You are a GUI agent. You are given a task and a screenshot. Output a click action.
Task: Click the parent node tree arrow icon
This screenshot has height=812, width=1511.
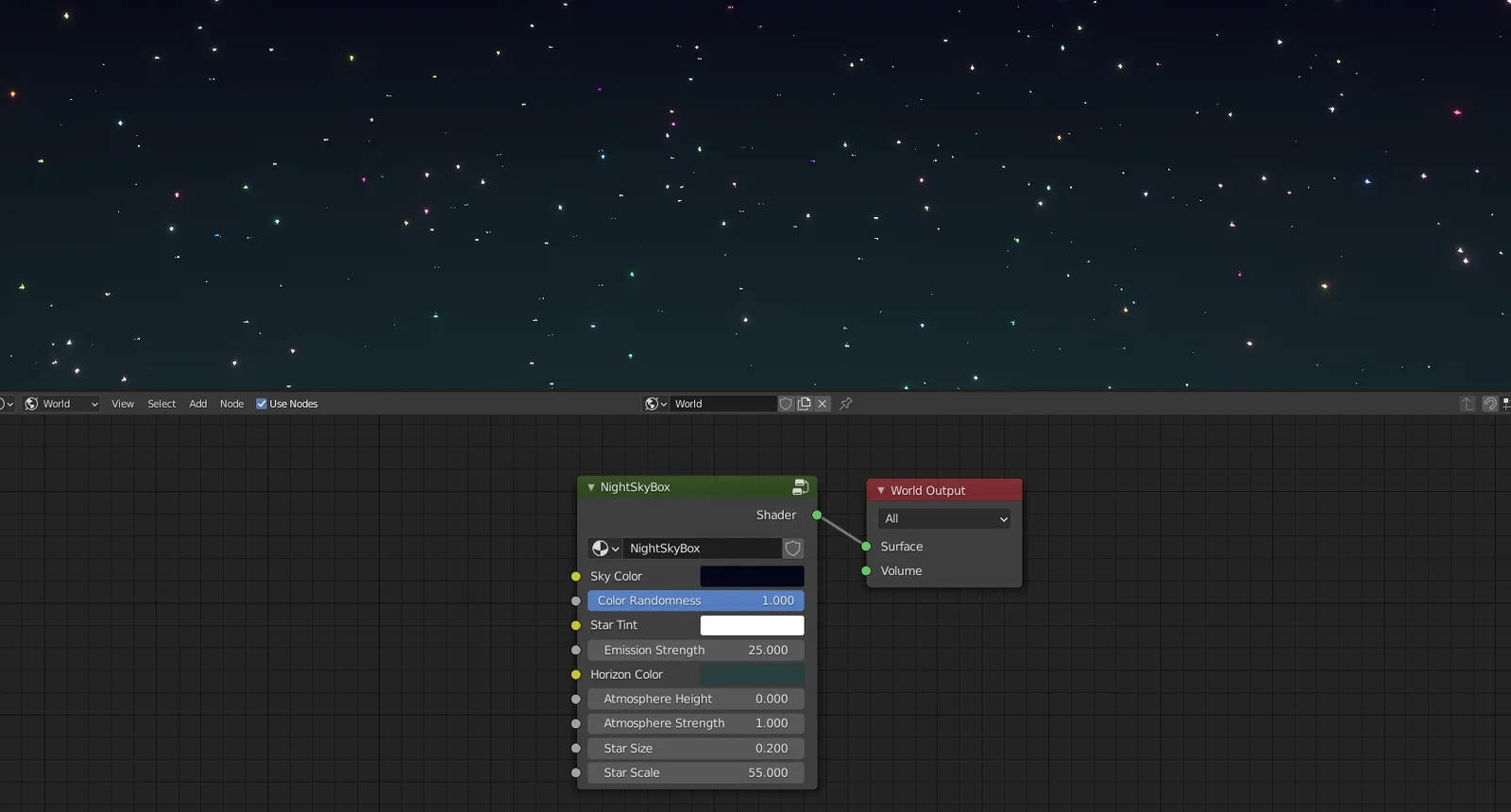(1467, 404)
